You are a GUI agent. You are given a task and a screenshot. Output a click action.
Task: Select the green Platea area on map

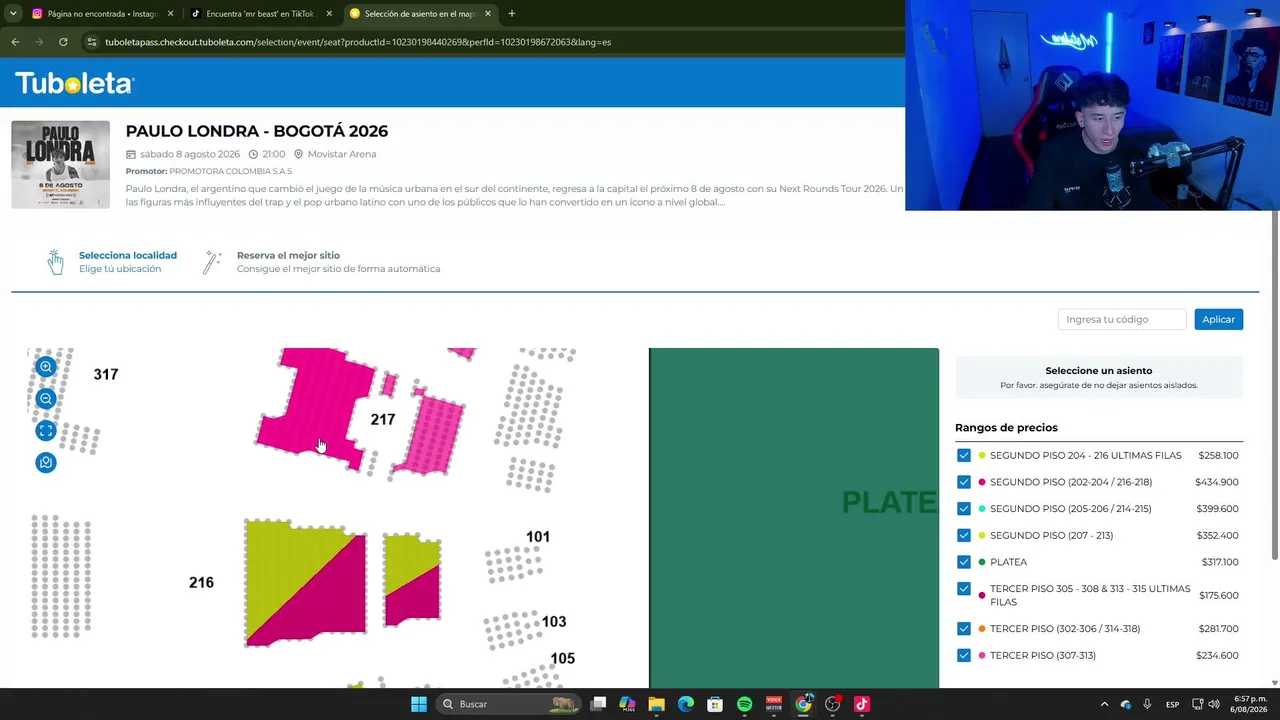[x=794, y=518]
